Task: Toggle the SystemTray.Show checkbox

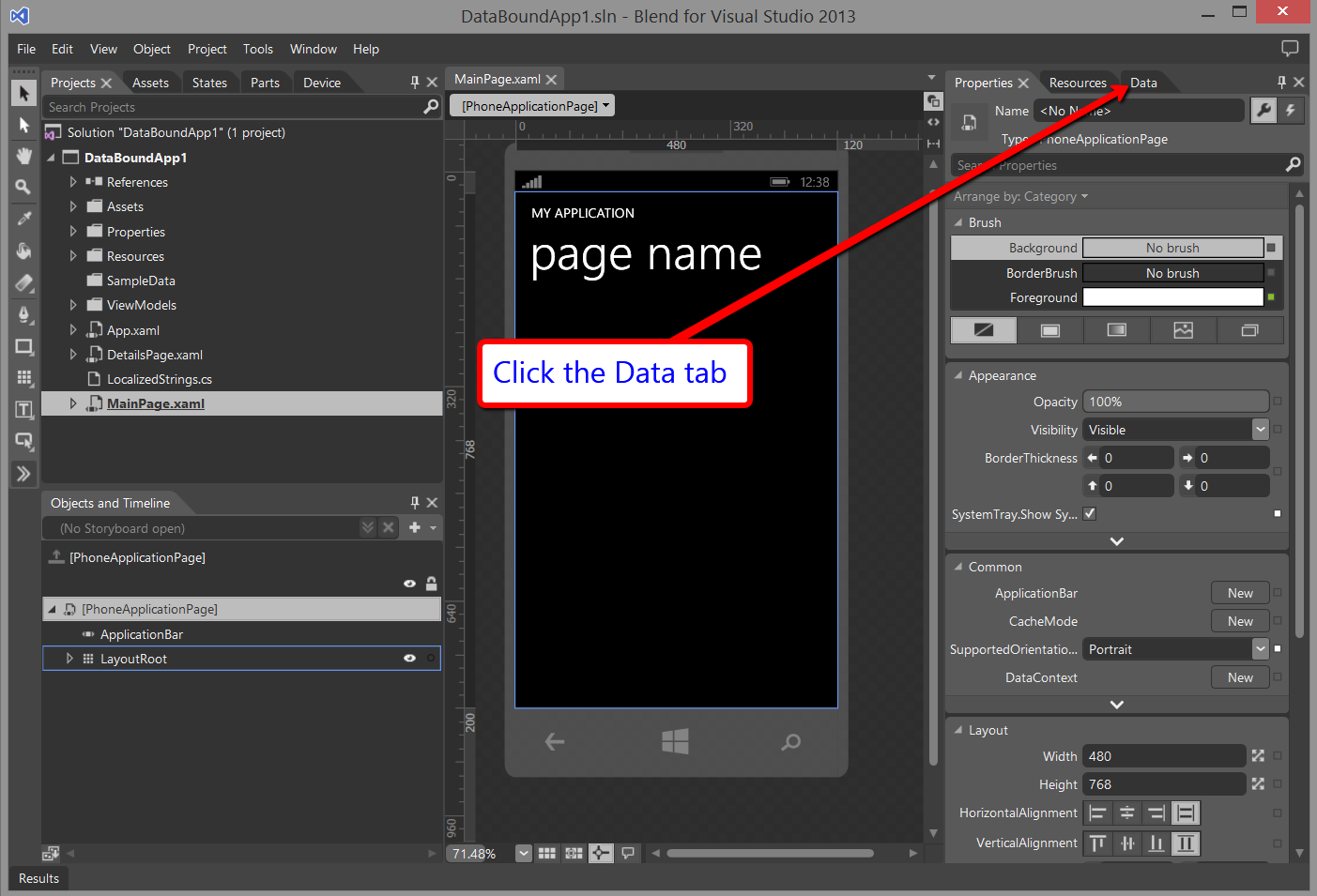Action: pyautogui.click(x=1090, y=514)
